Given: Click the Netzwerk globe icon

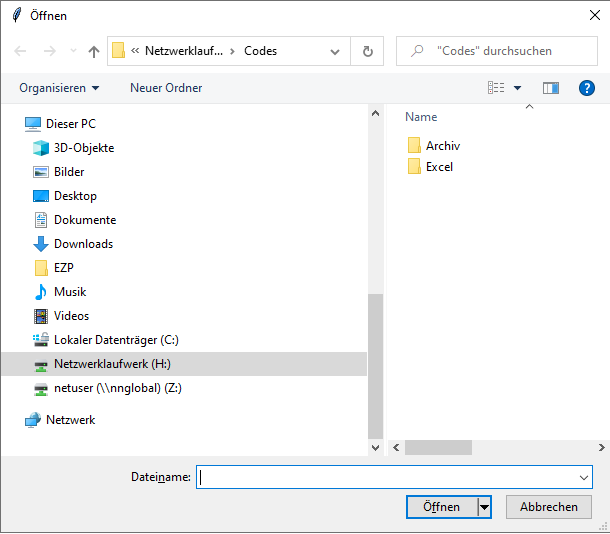Looking at the screenshot, I should [33, 420].
